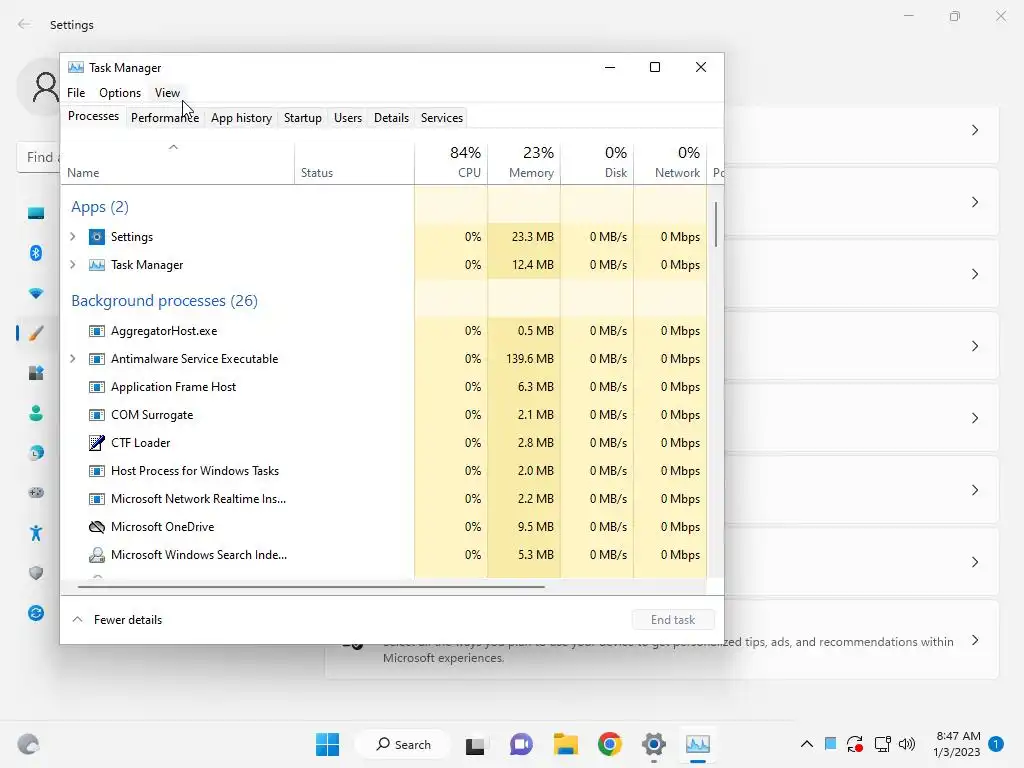This screenshot has width=1024, height=768.
Task: Sort processes by Disk column
Action: tap(597, 162)
